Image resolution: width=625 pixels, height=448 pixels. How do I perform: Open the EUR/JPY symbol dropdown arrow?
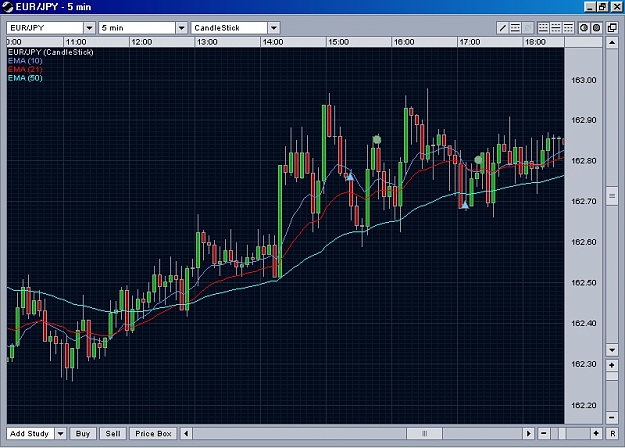click(x=89, y=28)
